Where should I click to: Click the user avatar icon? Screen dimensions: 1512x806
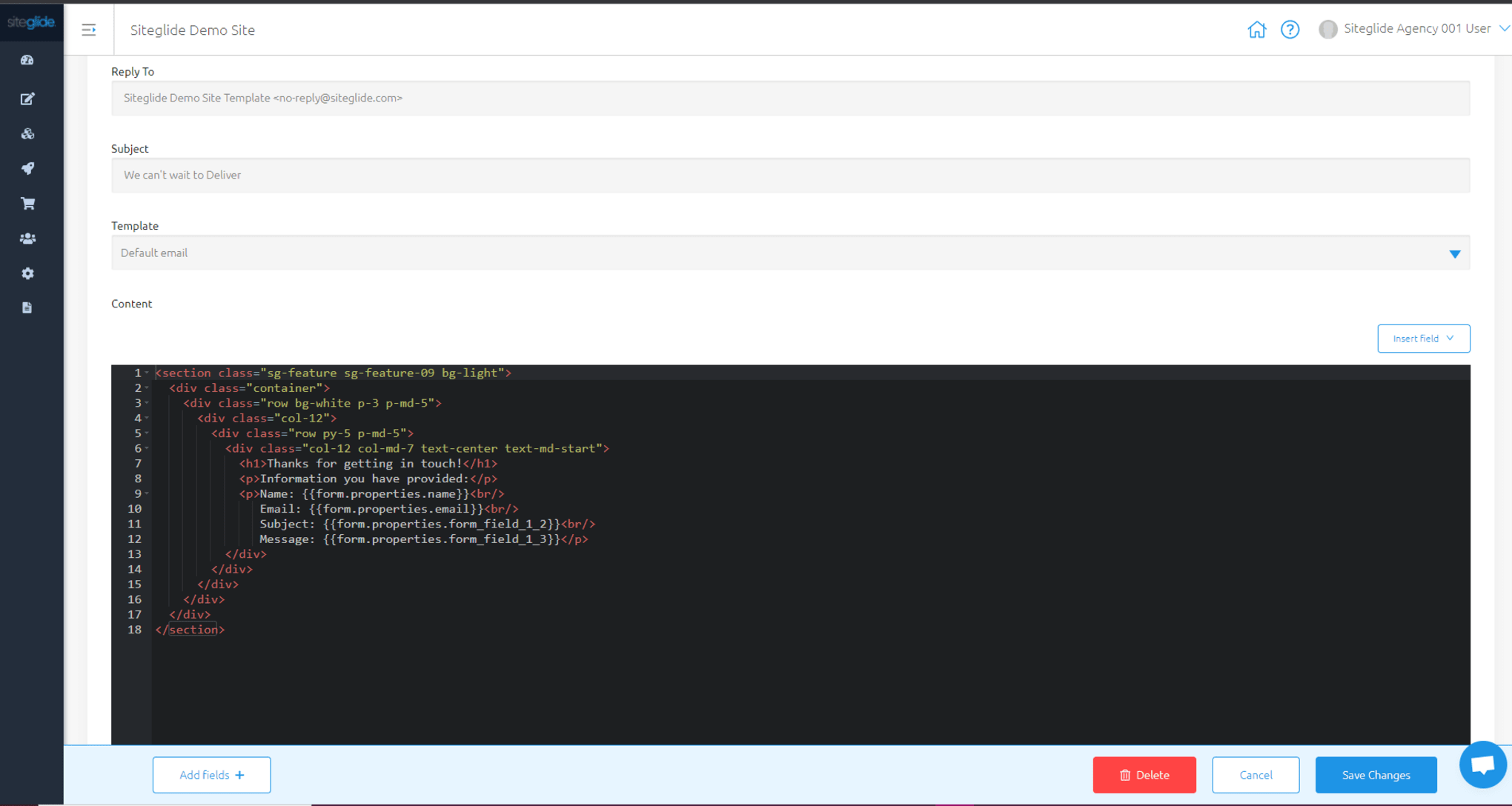[x=1327, y=29]
